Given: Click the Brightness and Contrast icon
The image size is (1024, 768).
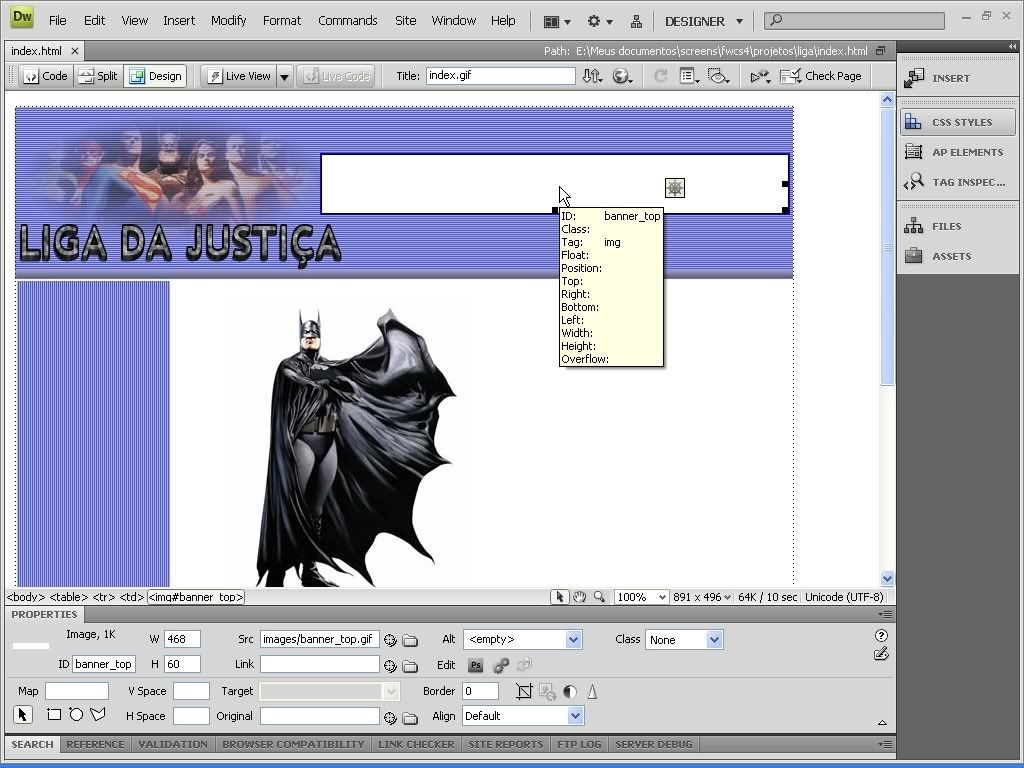Looking at the screenshot, I should point(569,692).
